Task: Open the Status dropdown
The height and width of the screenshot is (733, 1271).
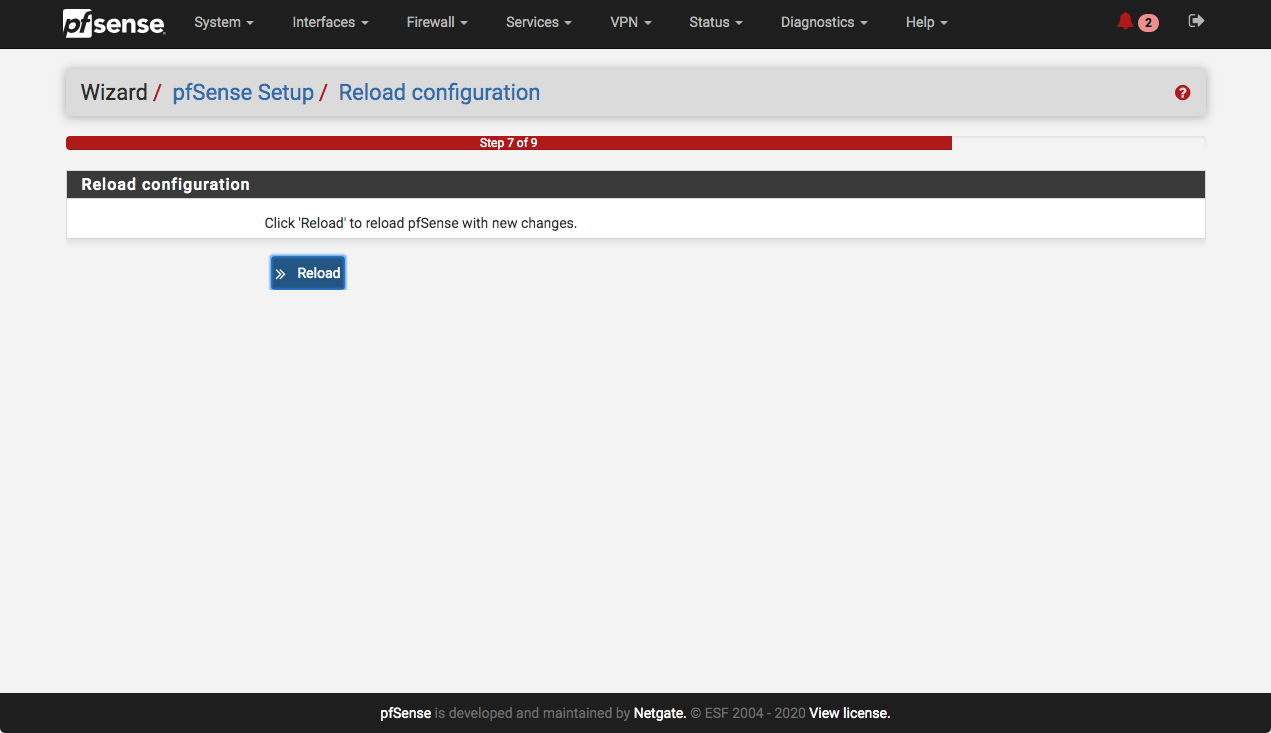Action: click(x=716, y=22)
